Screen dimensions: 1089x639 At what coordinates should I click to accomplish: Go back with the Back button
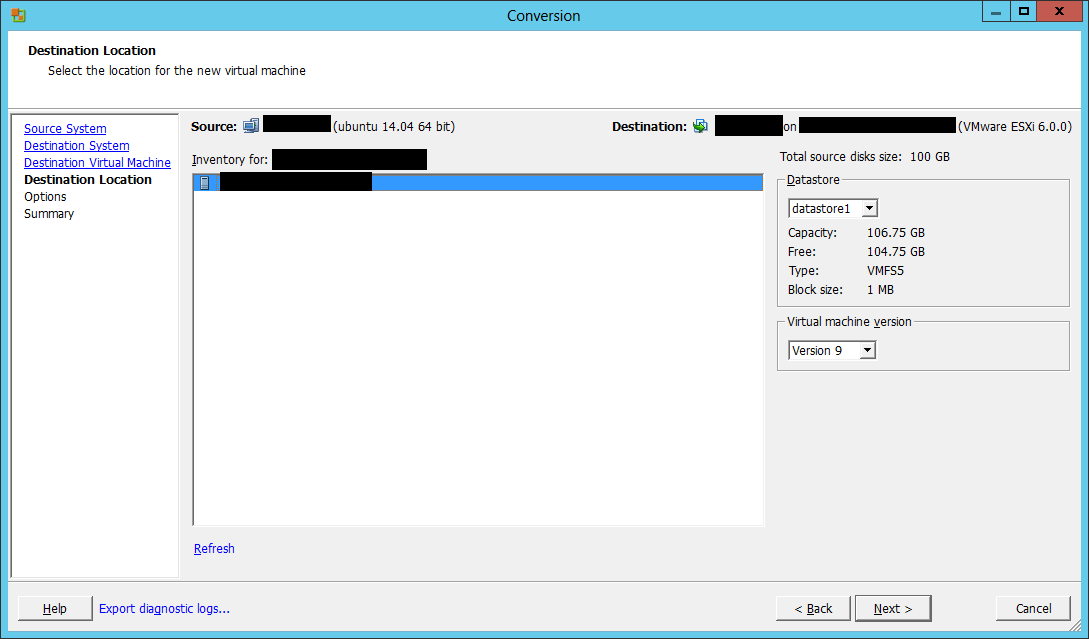coord(813,608)
